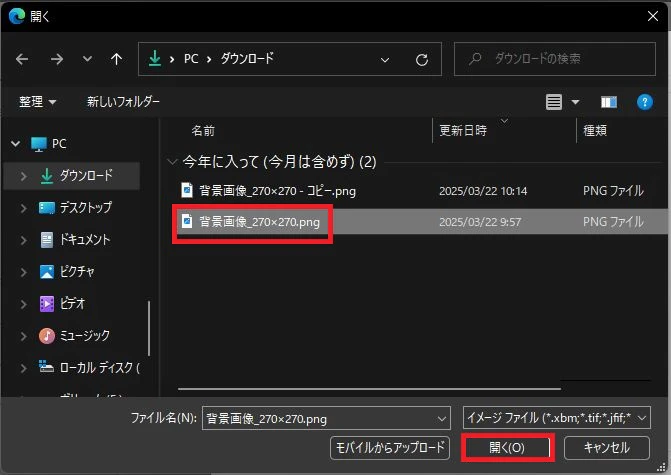The image size is (671, 475).
Task: Change view layout icon
Action: click(x=553, y=102)
